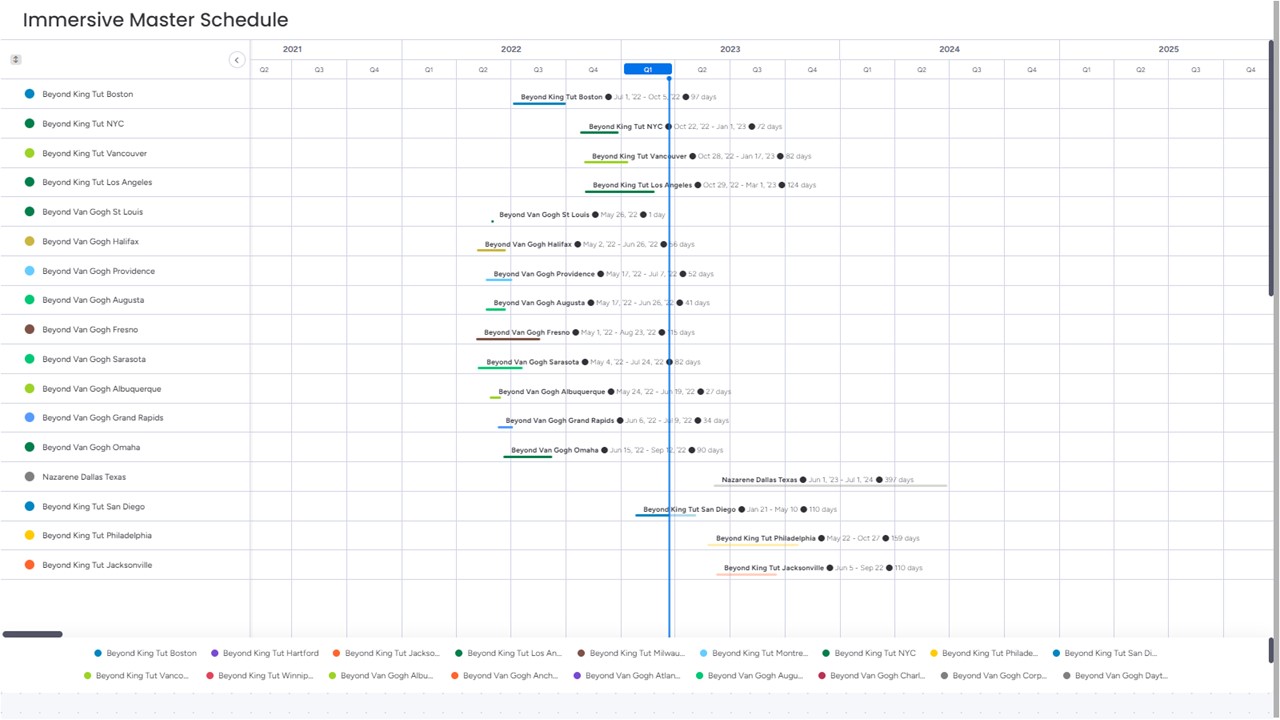Toggle Beyond King Tut Jackso... legend entry
Screen dimensions: 1280x720
(x=387, y=653)
